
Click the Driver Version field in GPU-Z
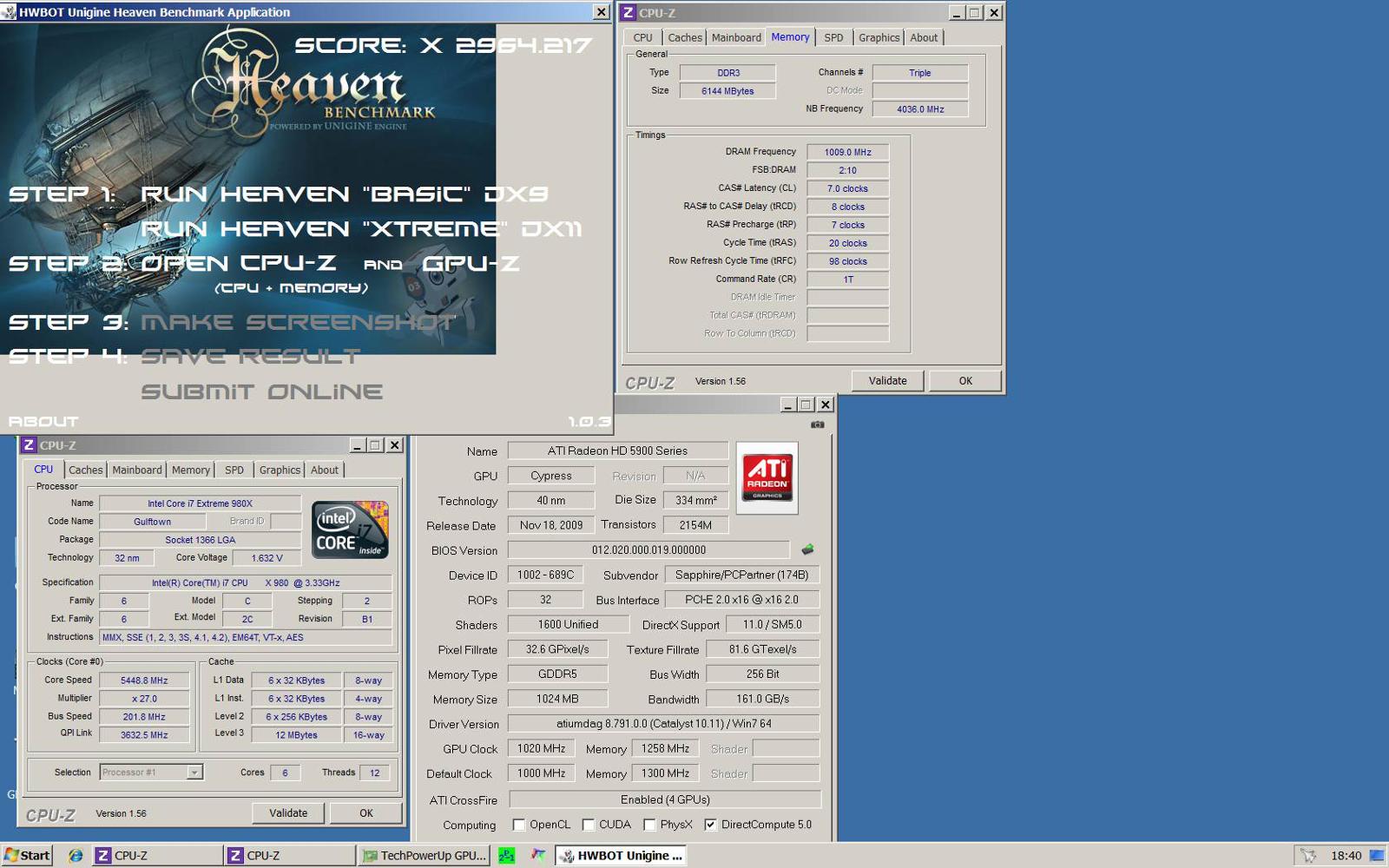[x=663, y=724]
